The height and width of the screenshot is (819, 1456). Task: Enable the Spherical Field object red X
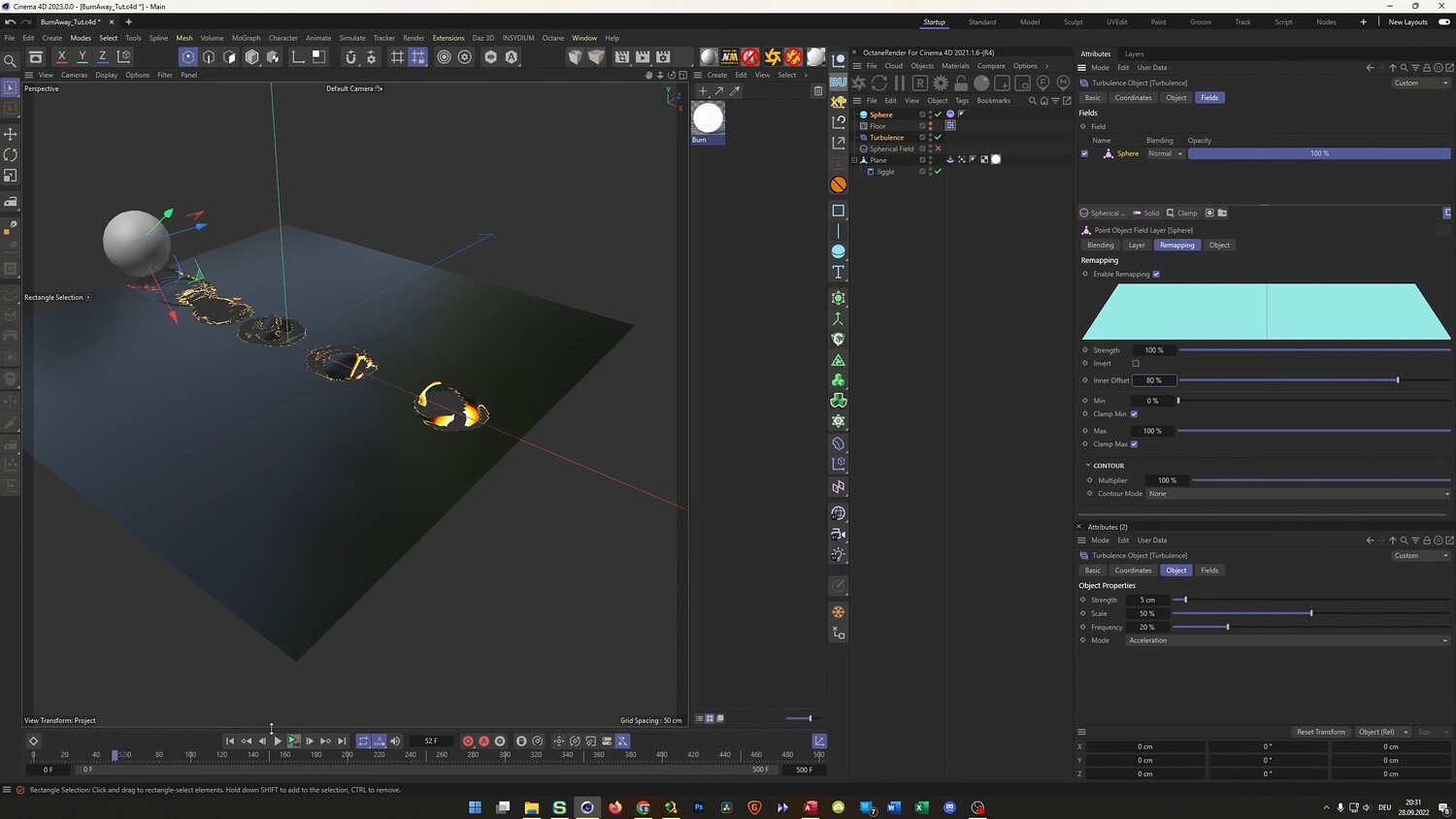[x=938, y=148]
